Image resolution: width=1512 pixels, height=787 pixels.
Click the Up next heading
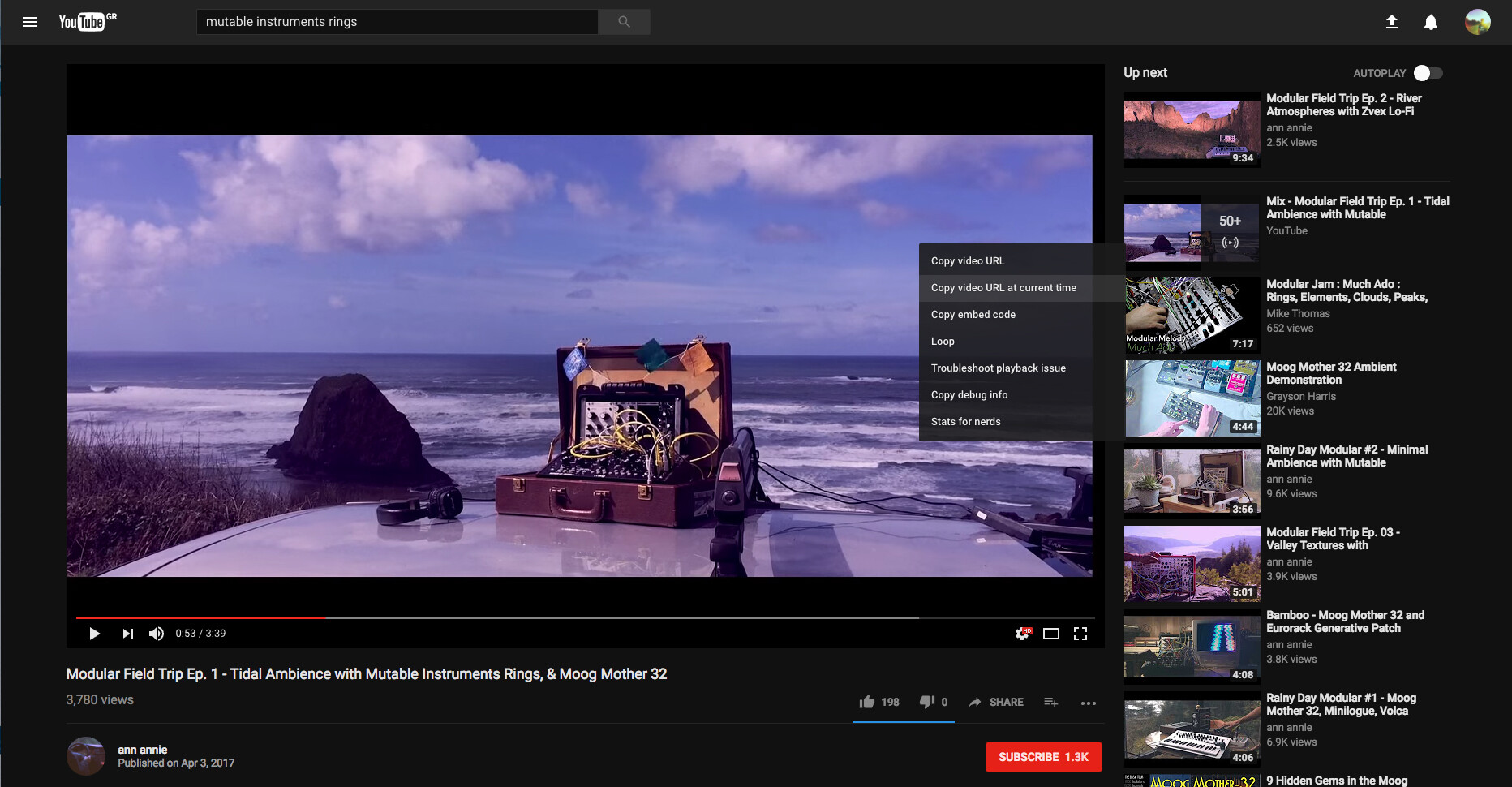click(x=1145, y=73)
